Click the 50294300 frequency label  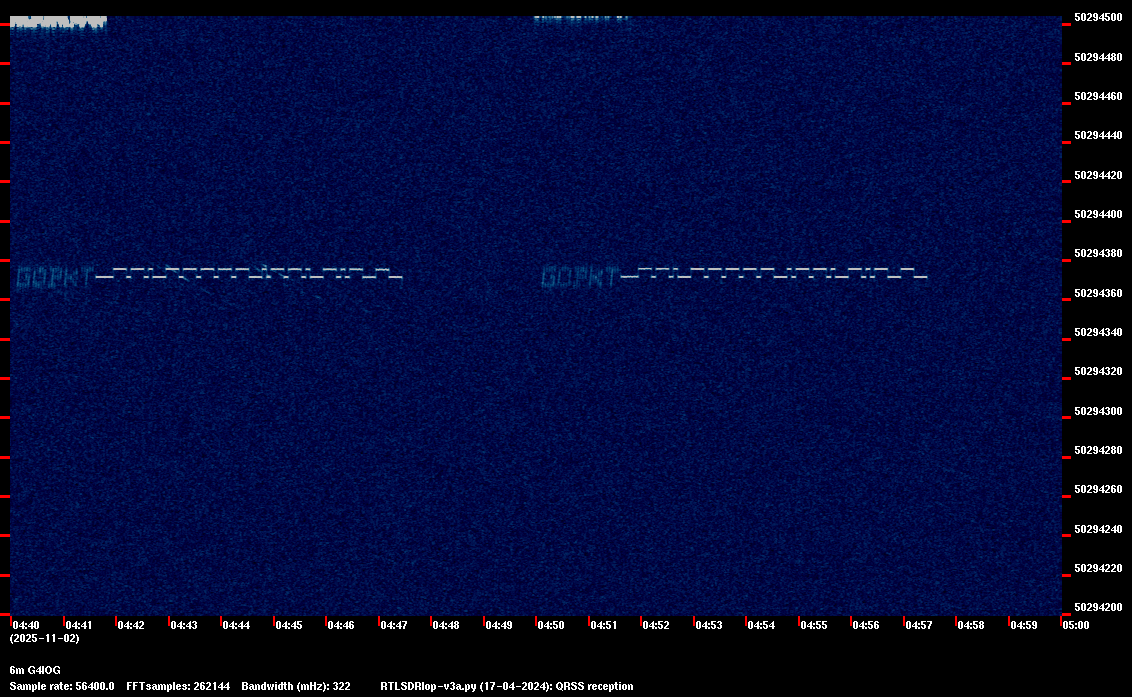[1098, 411]
